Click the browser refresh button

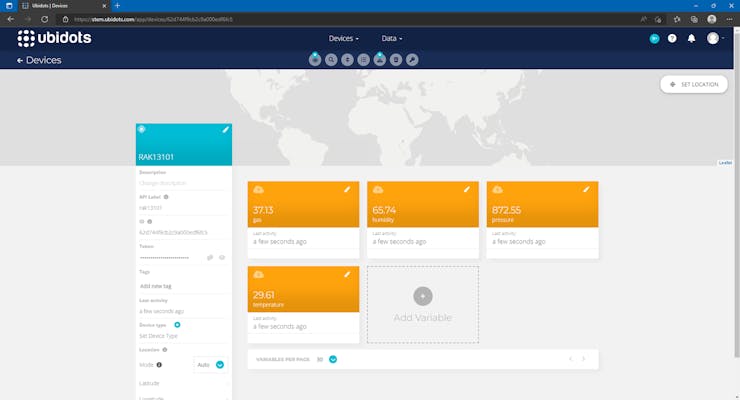click(x=44, y=19)
